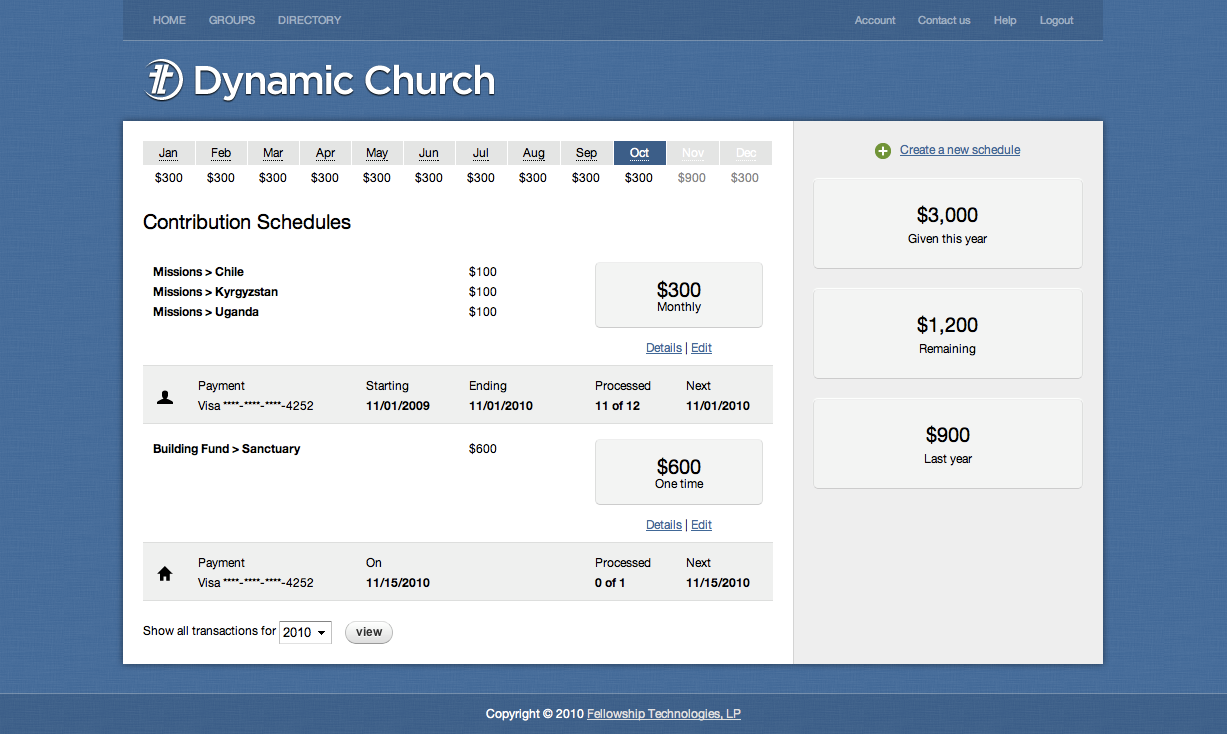
Task: View Details of the Building Fund schedule
Action: [663, 525]
